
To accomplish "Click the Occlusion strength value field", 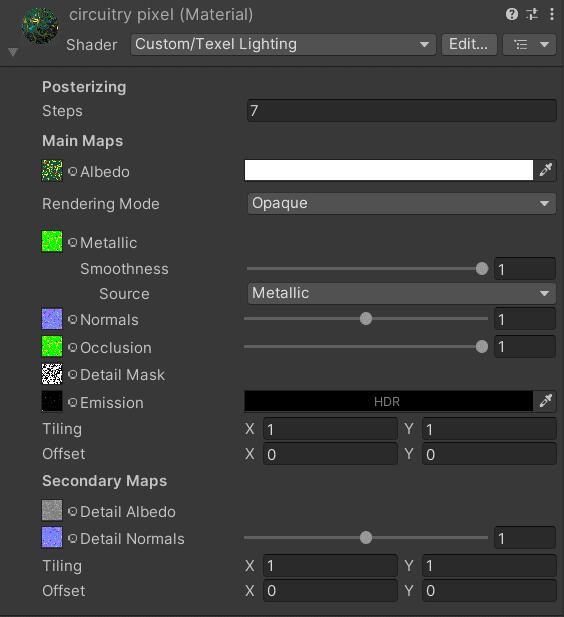I will [525, 347].
